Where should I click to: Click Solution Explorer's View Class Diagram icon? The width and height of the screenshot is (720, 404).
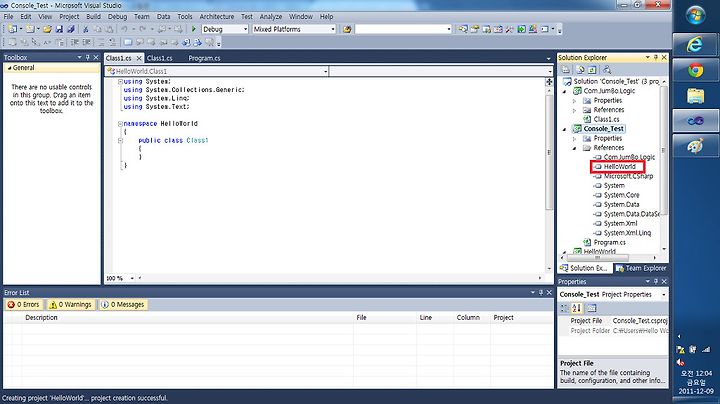point(607,70)
